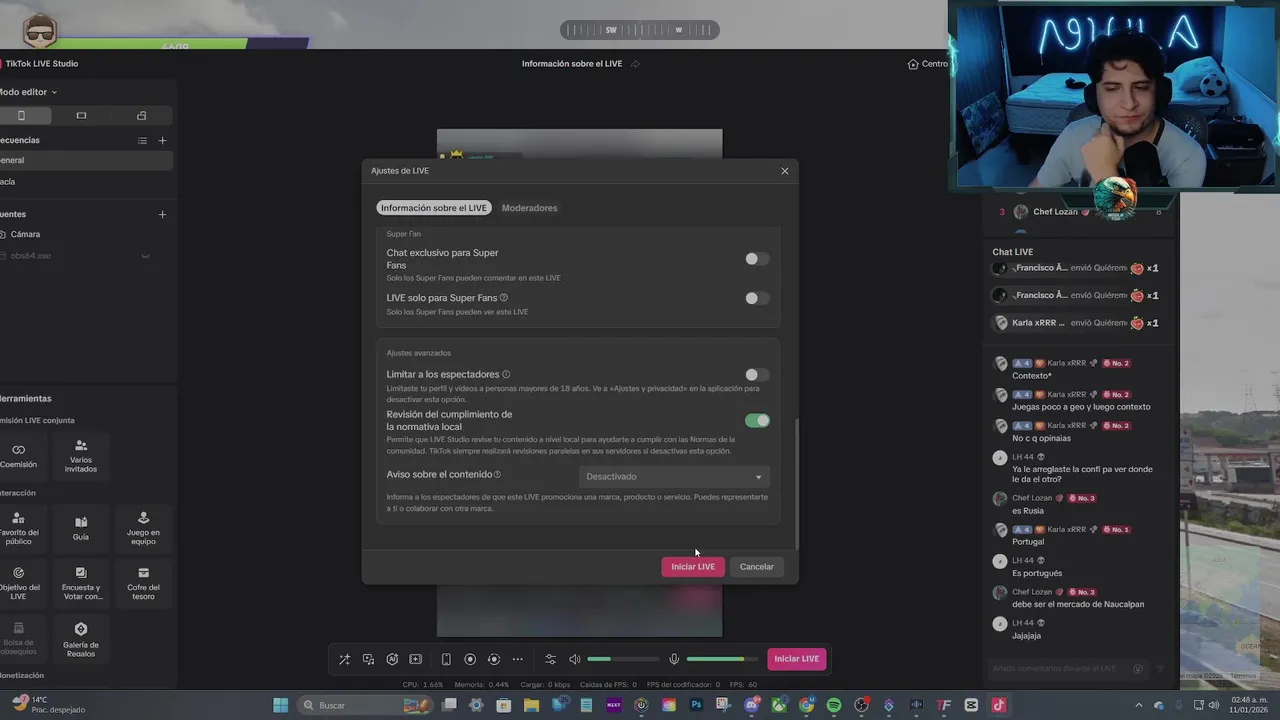Toggle LIVE solo para Super Fans switch
1280x720 pixels.
point(757,298)
